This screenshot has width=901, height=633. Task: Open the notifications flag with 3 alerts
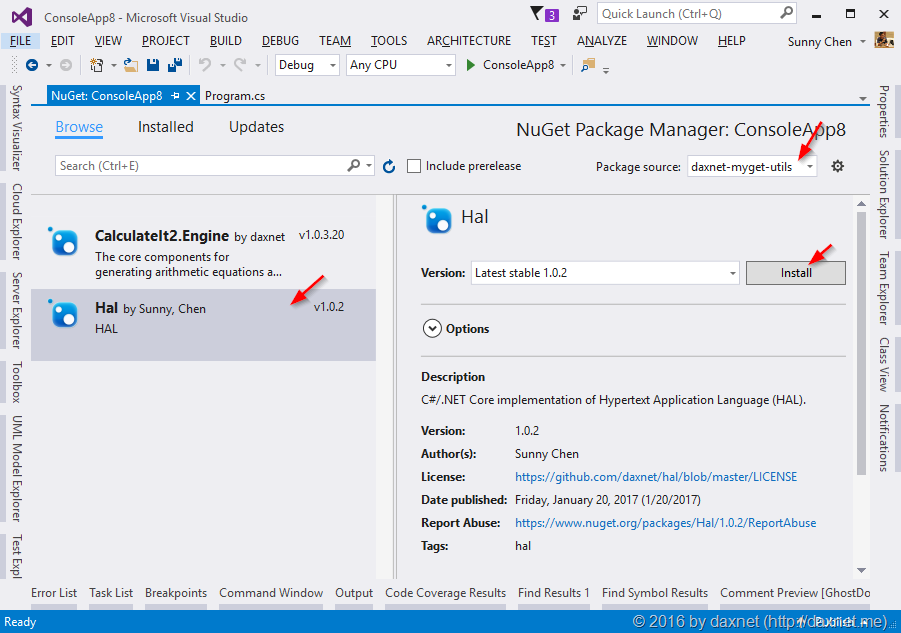coord(544,14)
